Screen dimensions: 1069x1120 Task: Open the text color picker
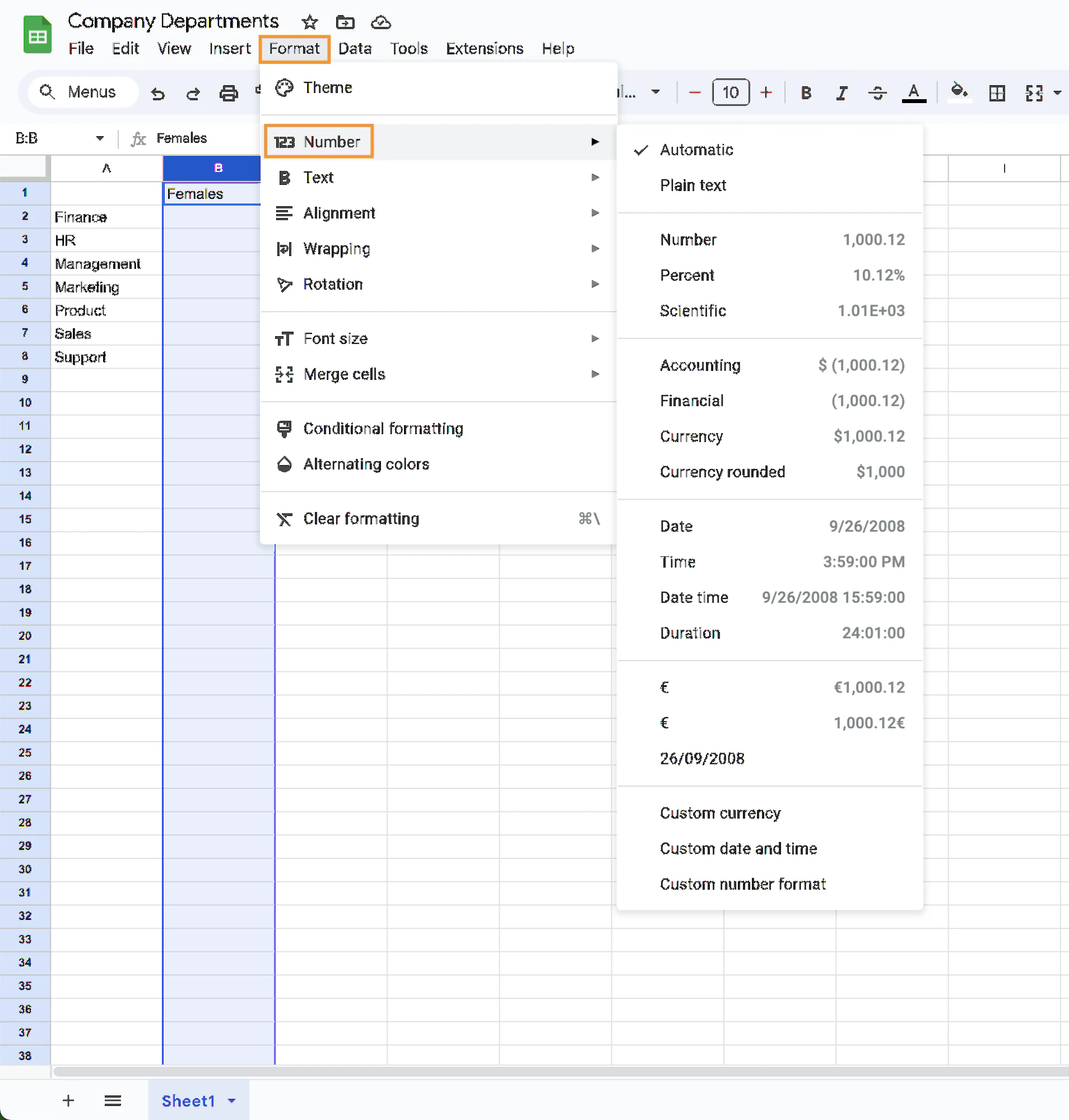[913, 92]
